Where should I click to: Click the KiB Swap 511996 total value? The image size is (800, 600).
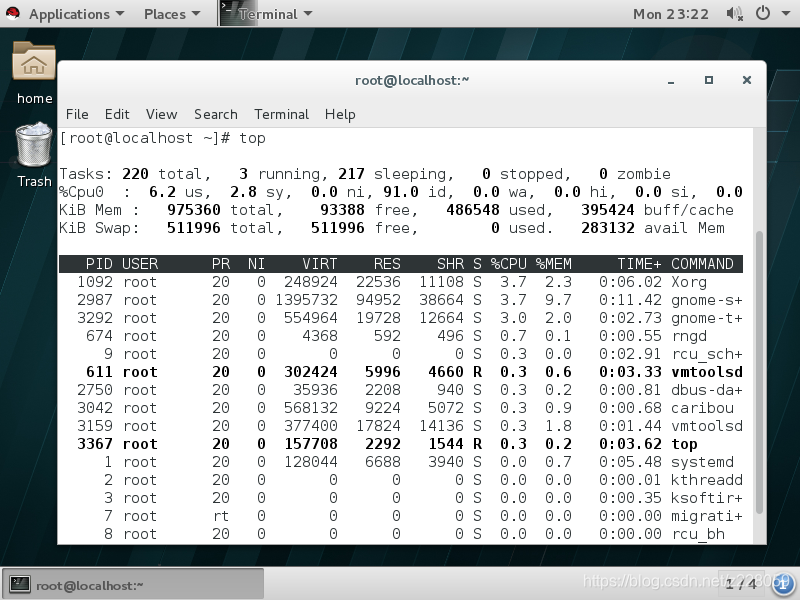[x=194, y=228]
